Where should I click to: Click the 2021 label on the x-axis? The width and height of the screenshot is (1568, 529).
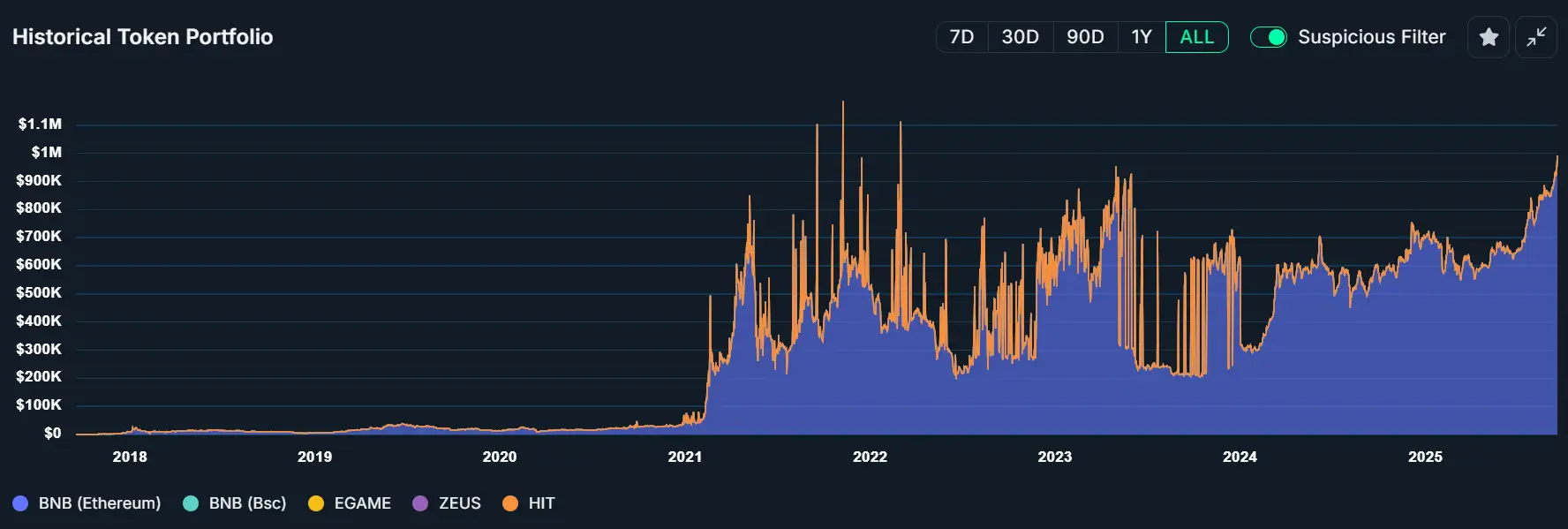(x=684, y=457)
